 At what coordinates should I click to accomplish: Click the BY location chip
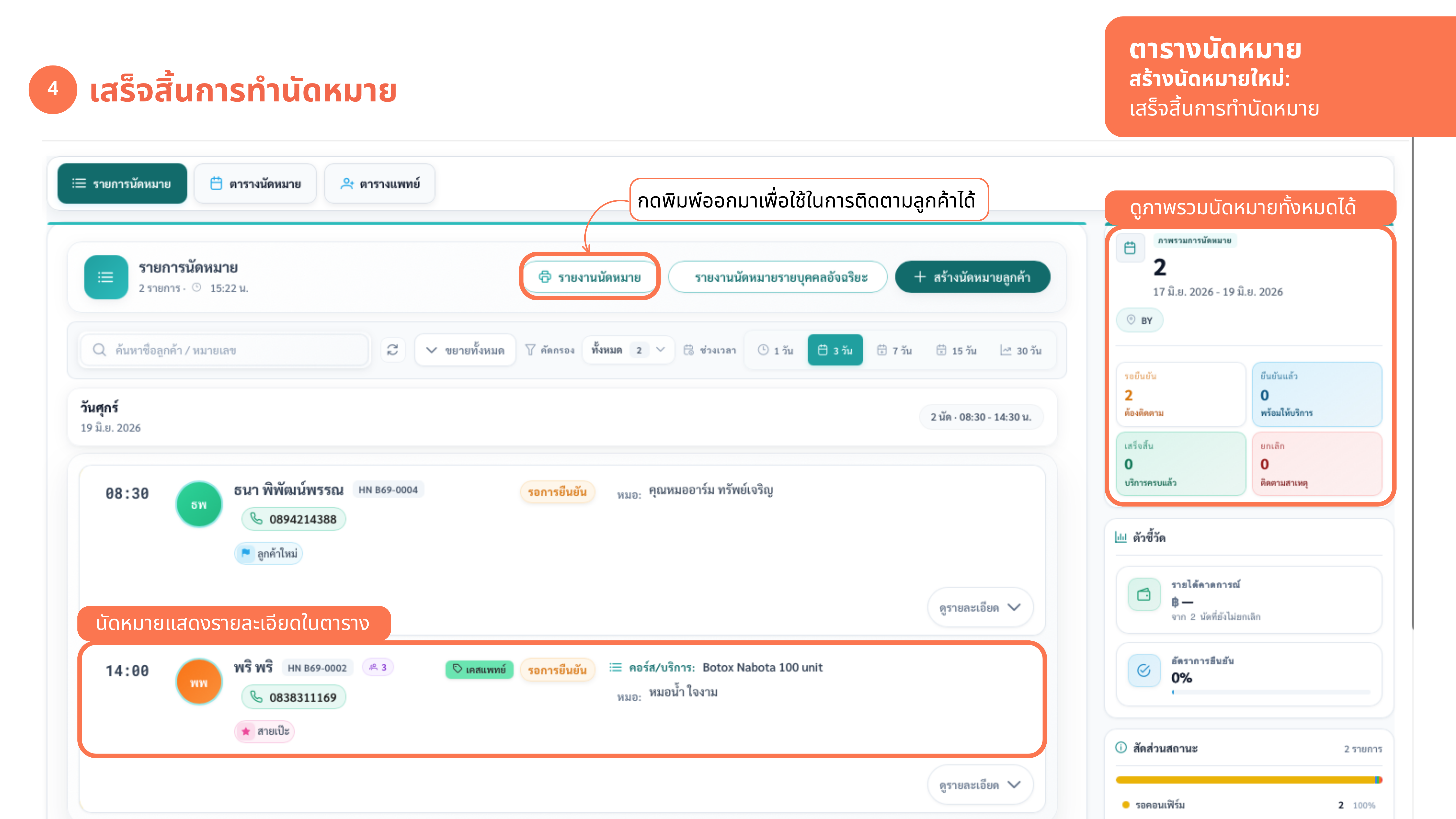click(x=1140, y=321)
